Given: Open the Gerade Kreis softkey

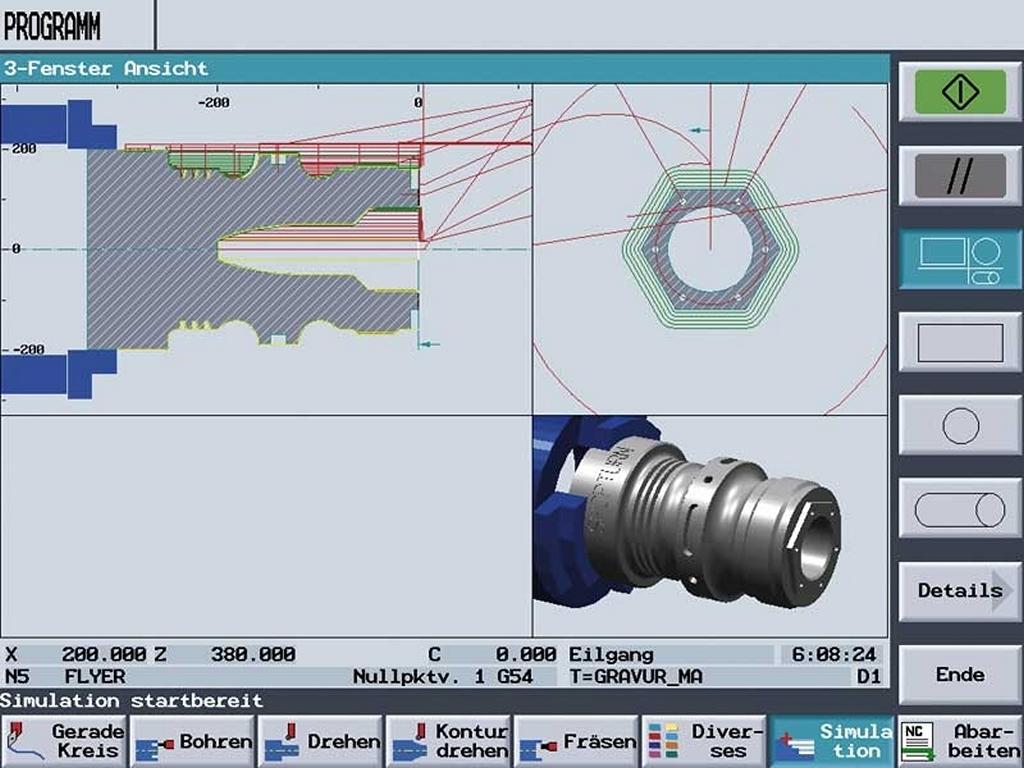Looking at the screenshot, I should tap(65, 741).
